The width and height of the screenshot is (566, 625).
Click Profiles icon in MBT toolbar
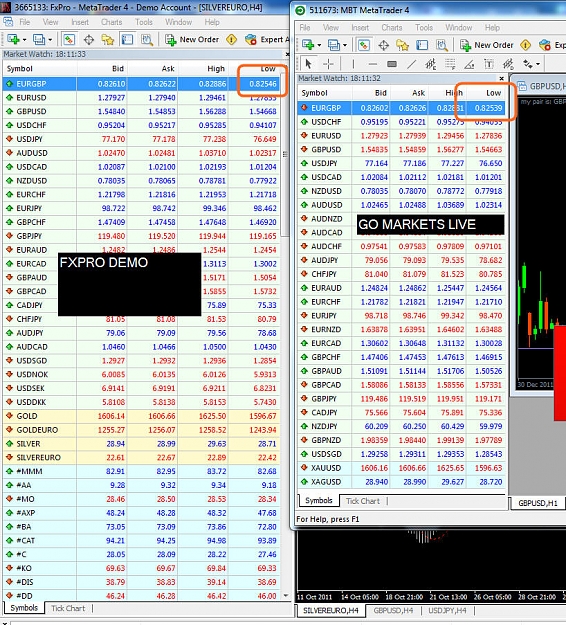[334, 45]
